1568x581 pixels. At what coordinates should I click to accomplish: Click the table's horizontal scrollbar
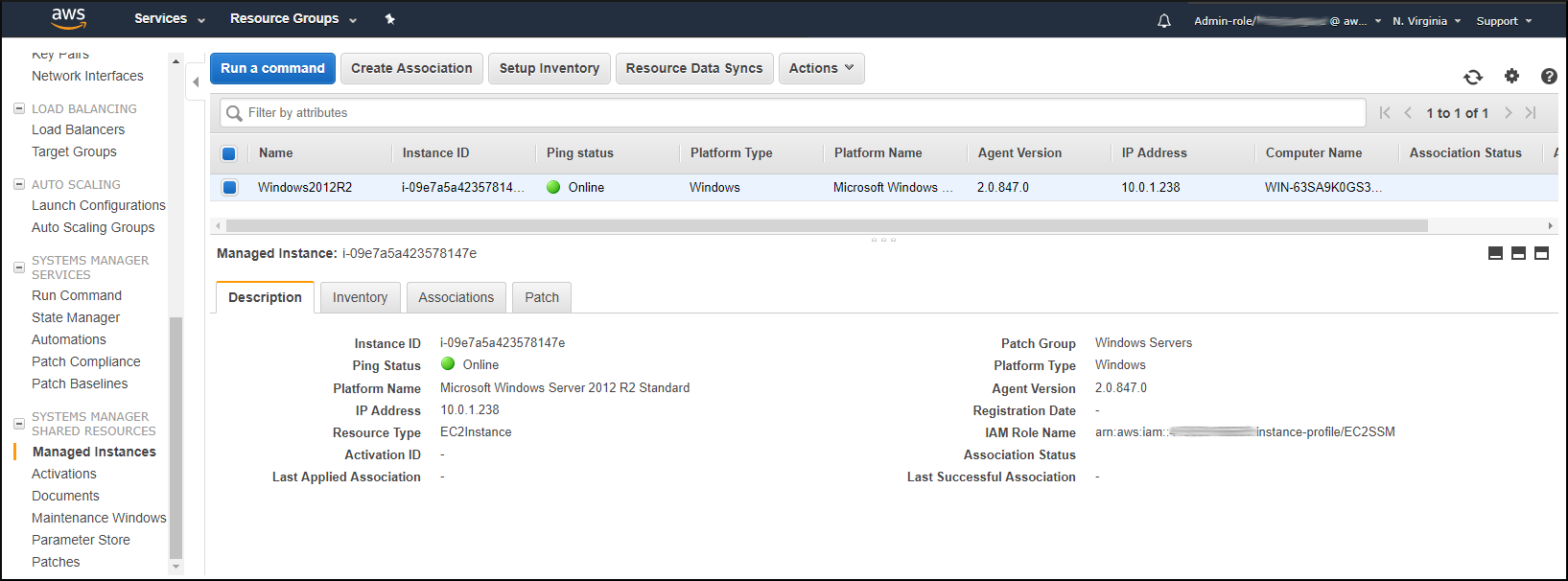[827, 226]
